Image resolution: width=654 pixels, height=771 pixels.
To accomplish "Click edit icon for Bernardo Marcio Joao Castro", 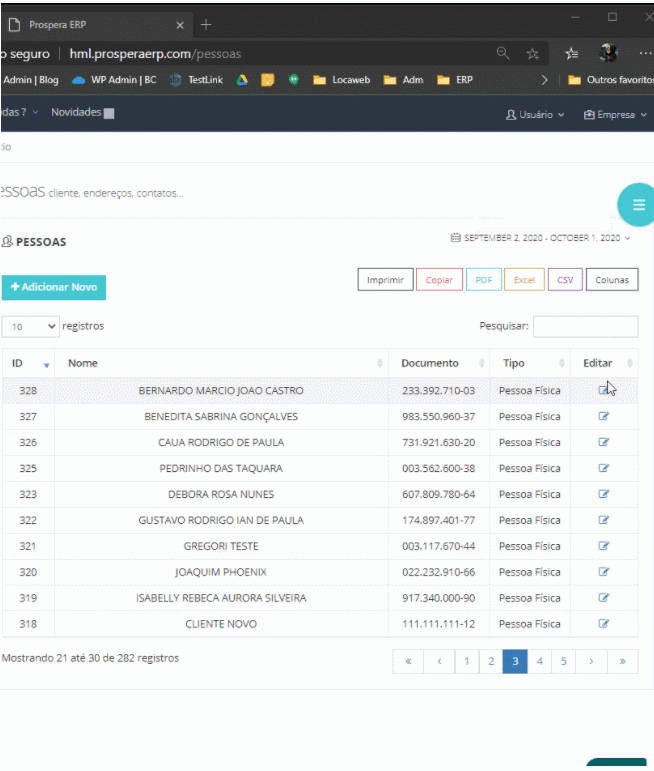I will coord(603,390).
